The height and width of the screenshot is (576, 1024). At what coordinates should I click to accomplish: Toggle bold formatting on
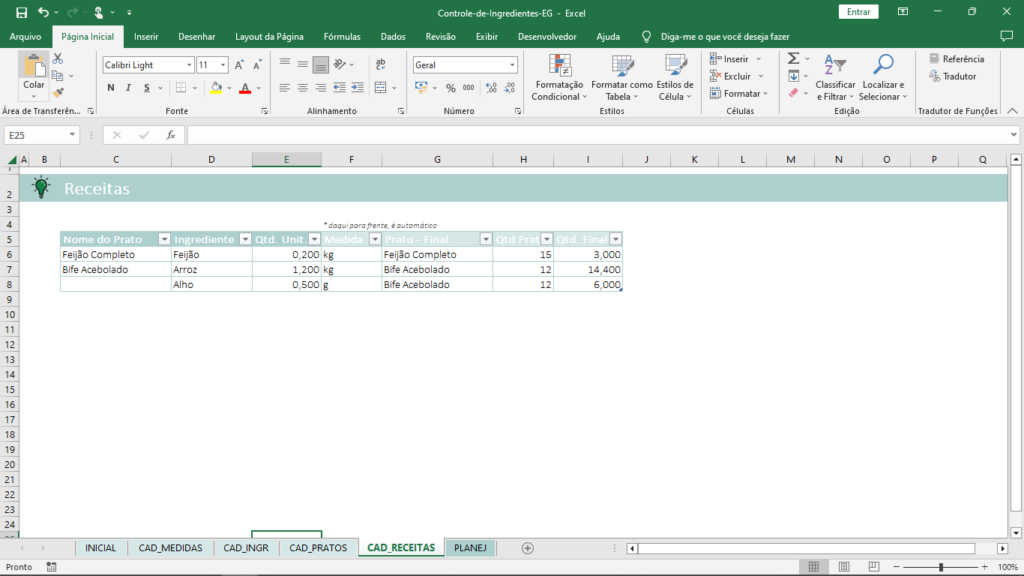point(110,87)
